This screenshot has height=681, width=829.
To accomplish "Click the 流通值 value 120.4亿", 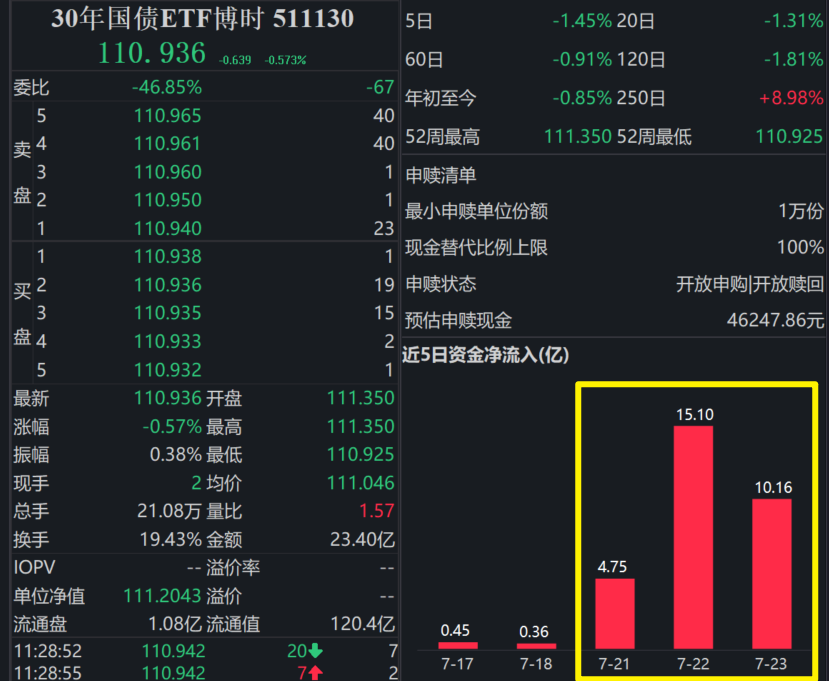I will point(363,624).
